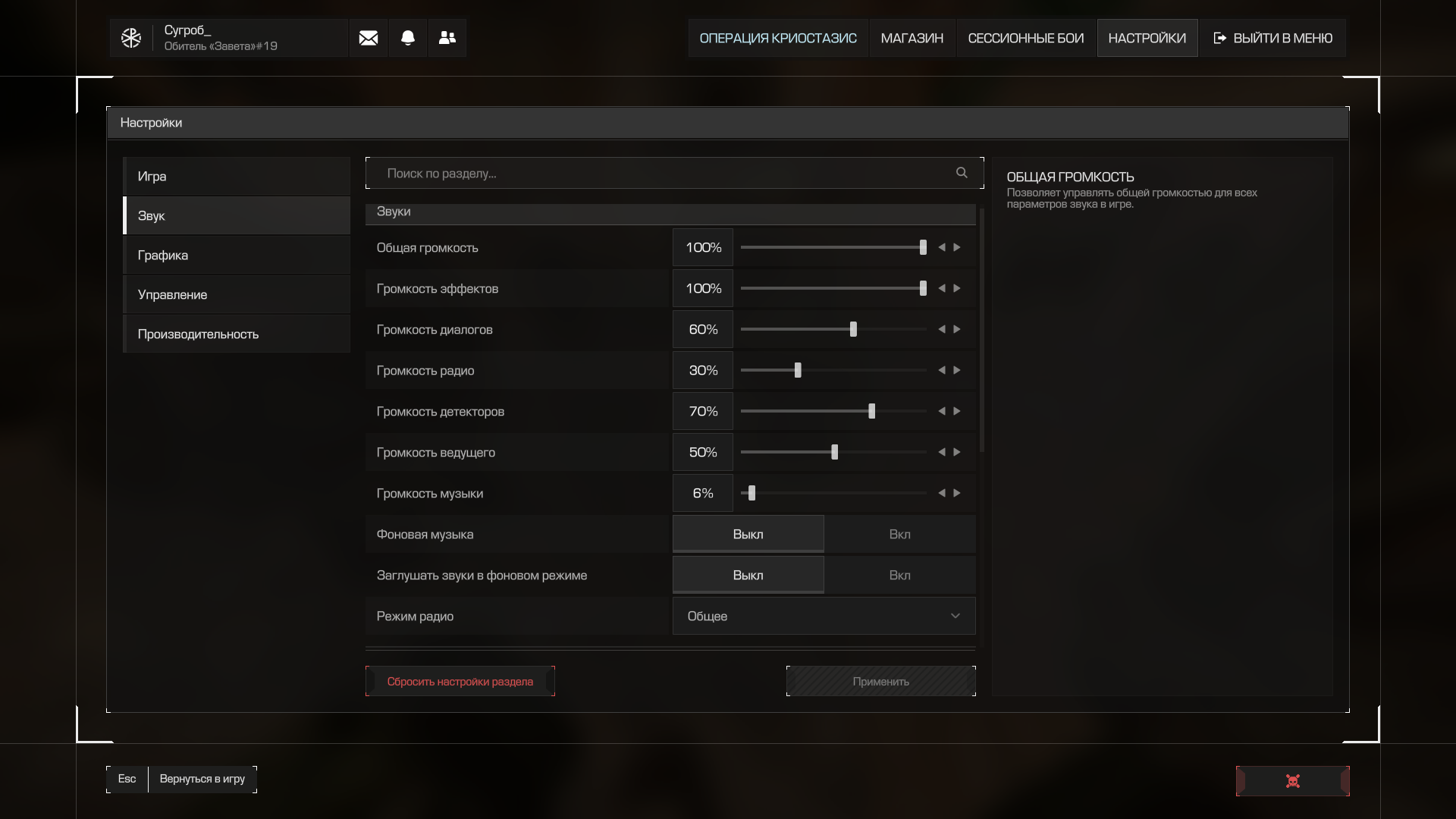Click the snowflake faction emblem
Viewport: 1456px width, 819px height.
[x=131, y=38]
